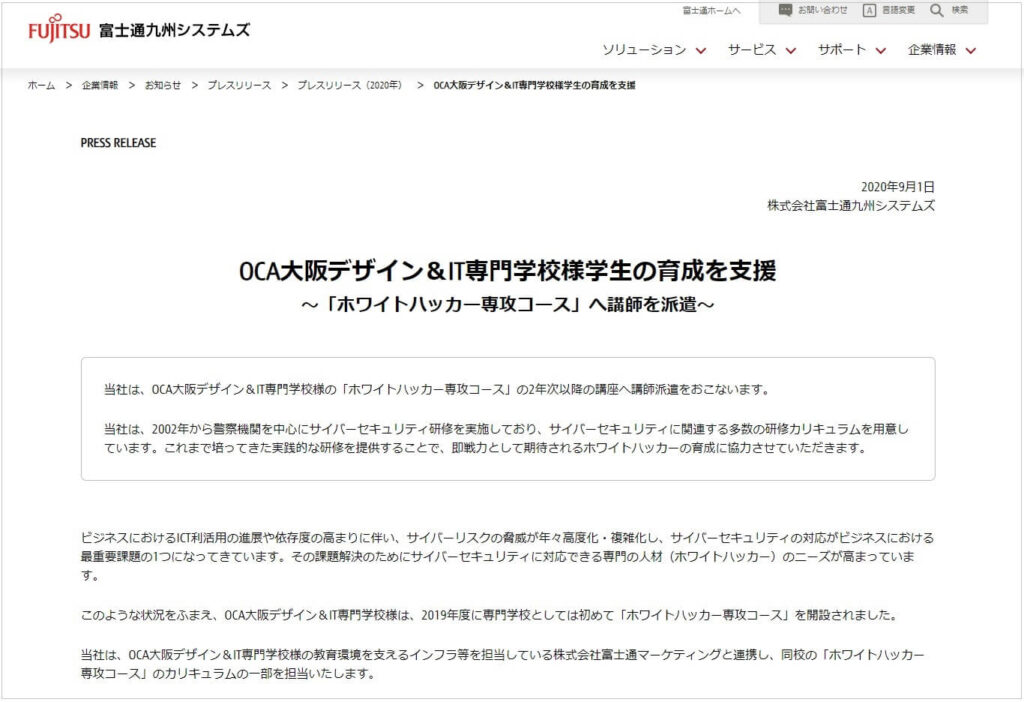This screenshot has width=1024, height=702.
Task: Expand the サポート menu chevron
Action: 881,51
